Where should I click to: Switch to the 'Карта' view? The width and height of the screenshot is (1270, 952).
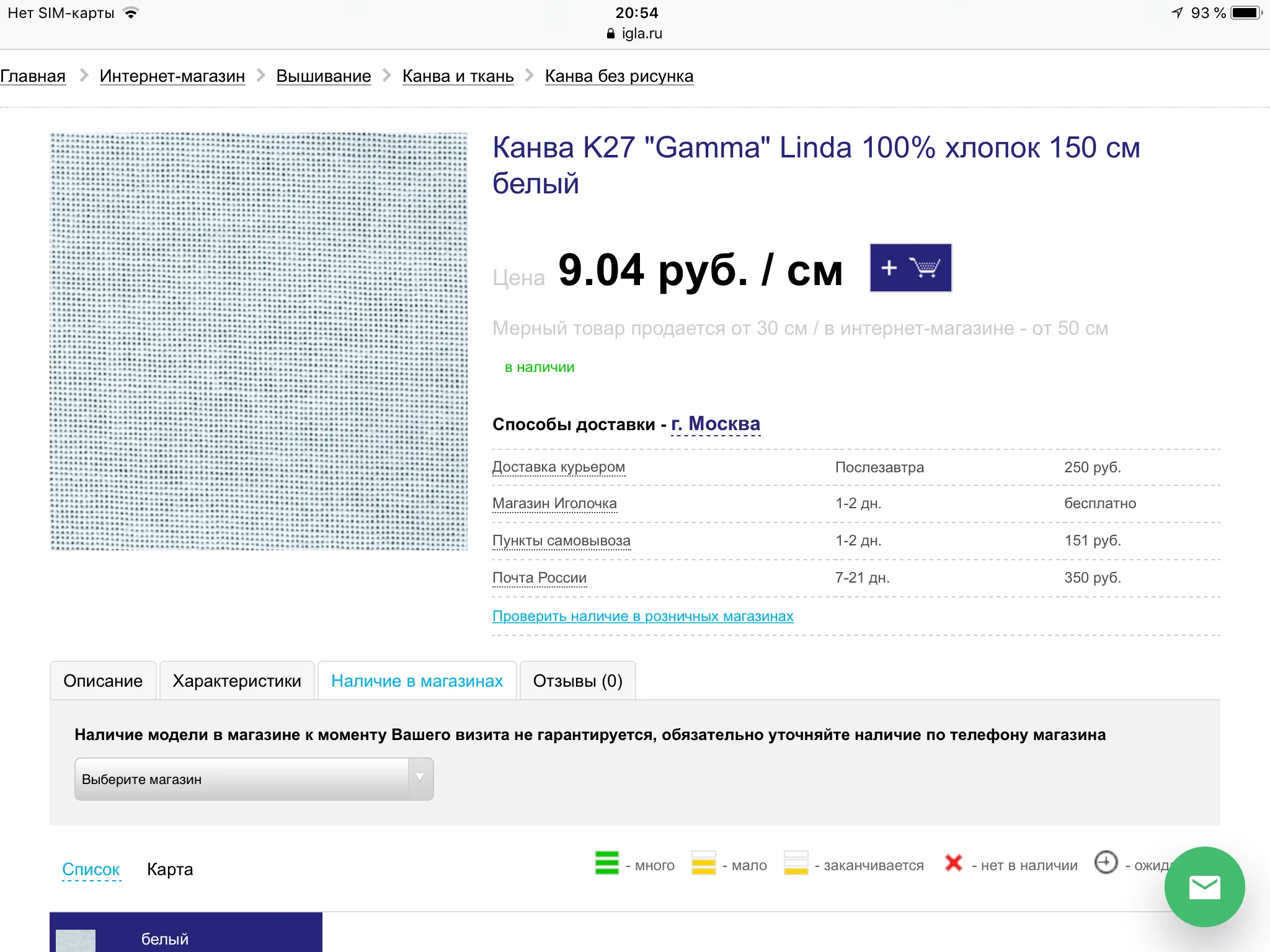click(170, 869)
